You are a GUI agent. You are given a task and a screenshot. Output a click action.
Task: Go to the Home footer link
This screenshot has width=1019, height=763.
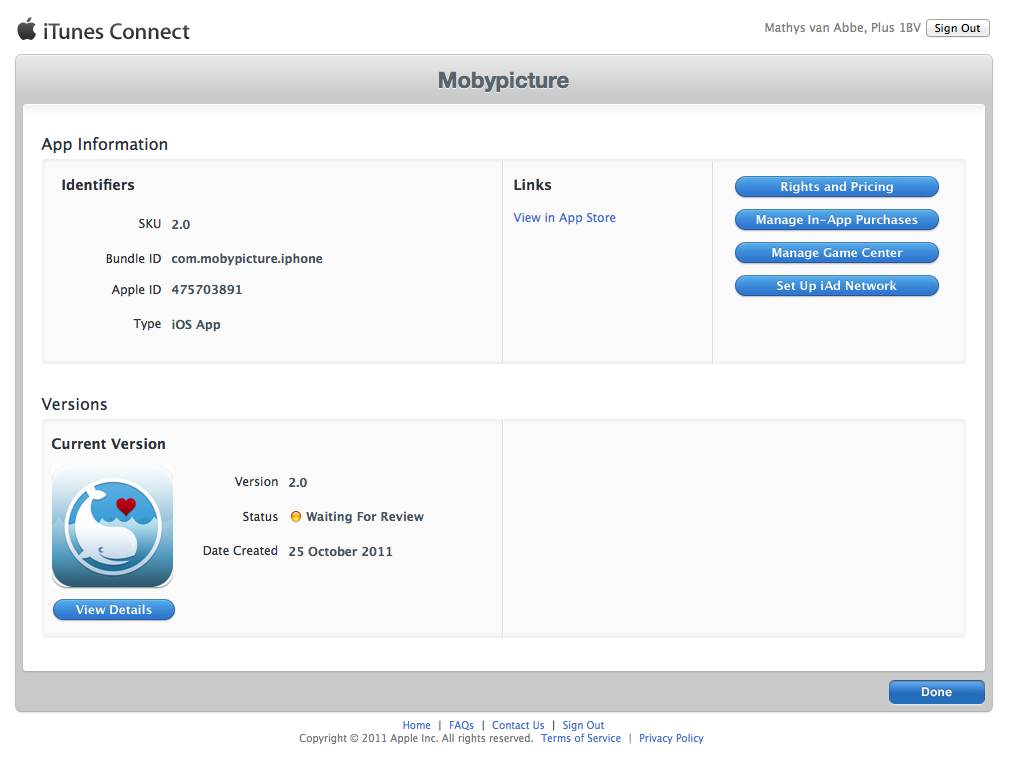point(416,725)
